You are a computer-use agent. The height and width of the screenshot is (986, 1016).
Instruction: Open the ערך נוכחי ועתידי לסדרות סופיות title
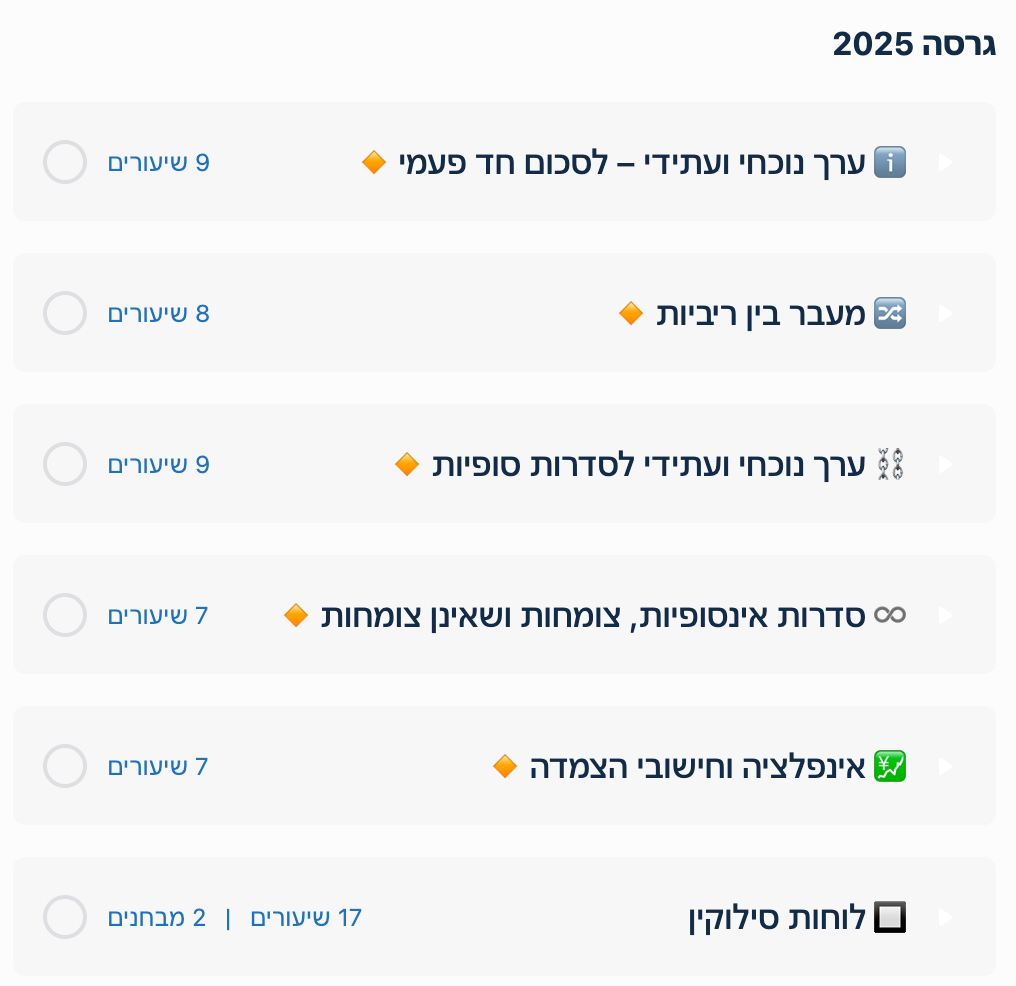650,464
